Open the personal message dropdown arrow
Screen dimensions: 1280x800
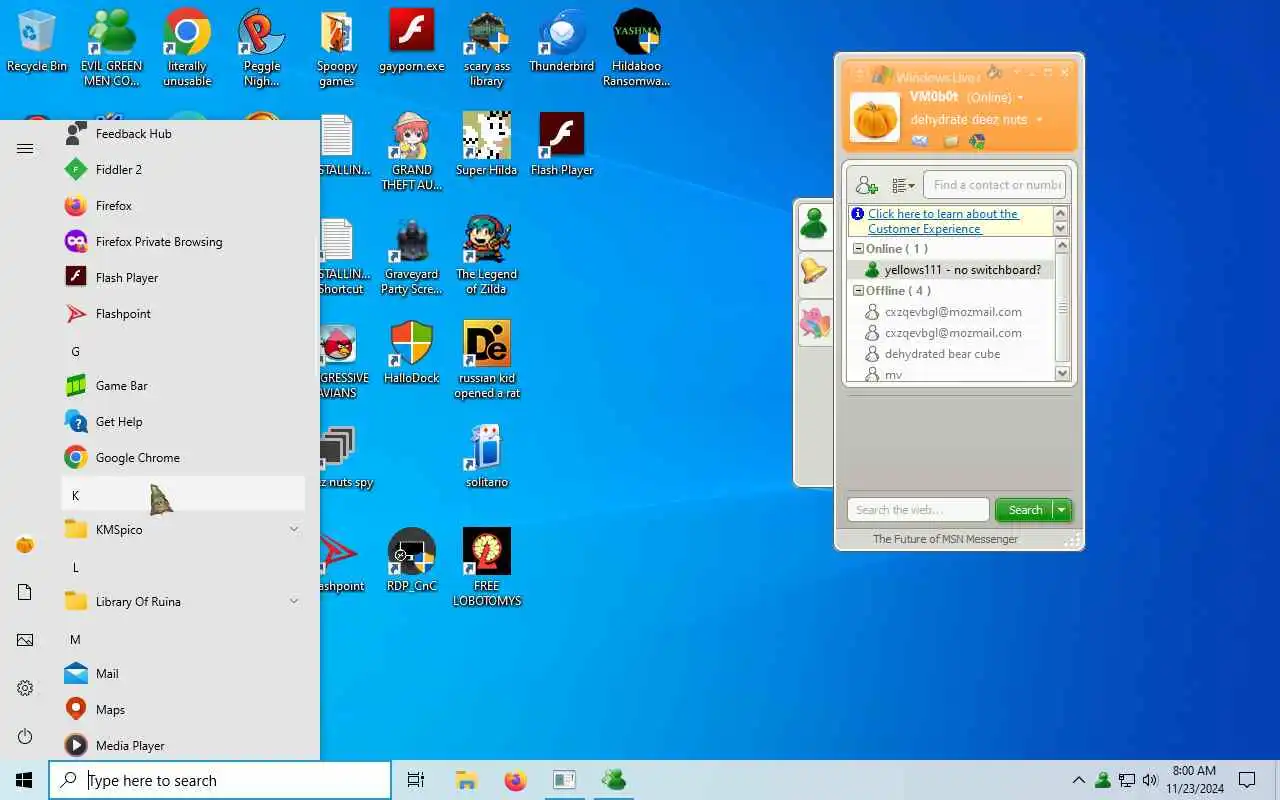pyautogui.click(x=1039, y=120)
